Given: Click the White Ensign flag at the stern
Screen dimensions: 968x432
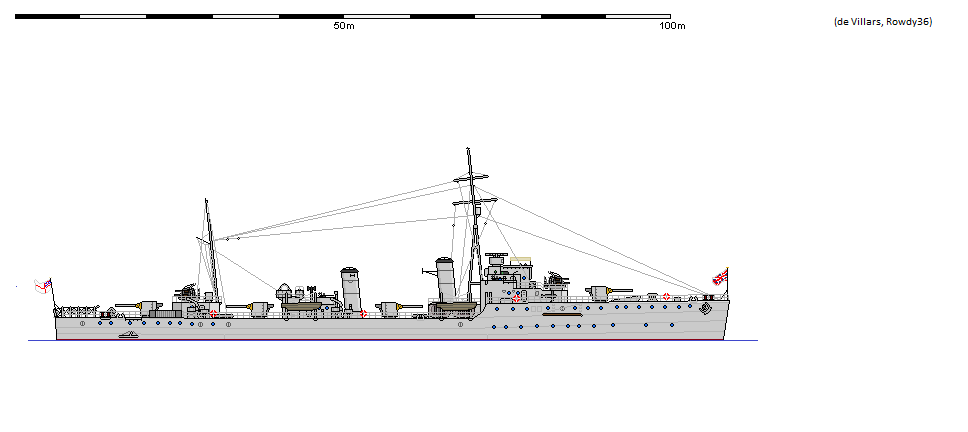Looking at the screenshot, I should pyautogui.click(x=42, y=286).
